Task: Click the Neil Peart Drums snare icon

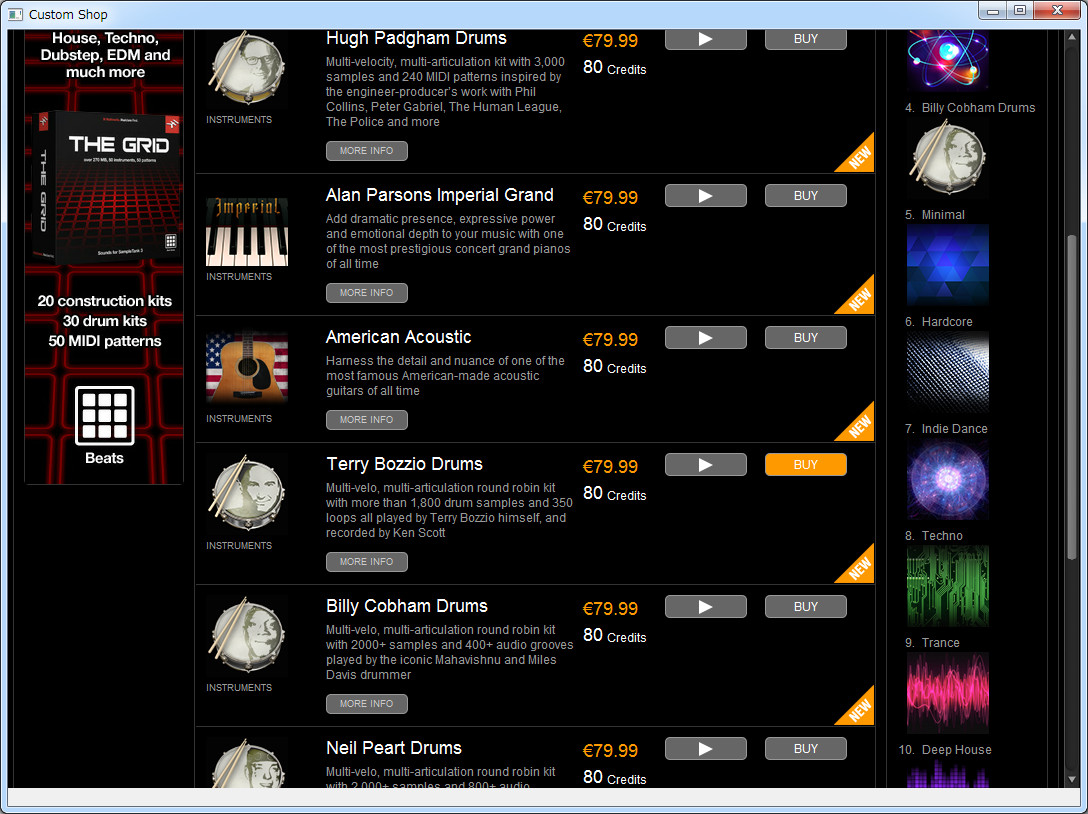Action: pos(246,762)
